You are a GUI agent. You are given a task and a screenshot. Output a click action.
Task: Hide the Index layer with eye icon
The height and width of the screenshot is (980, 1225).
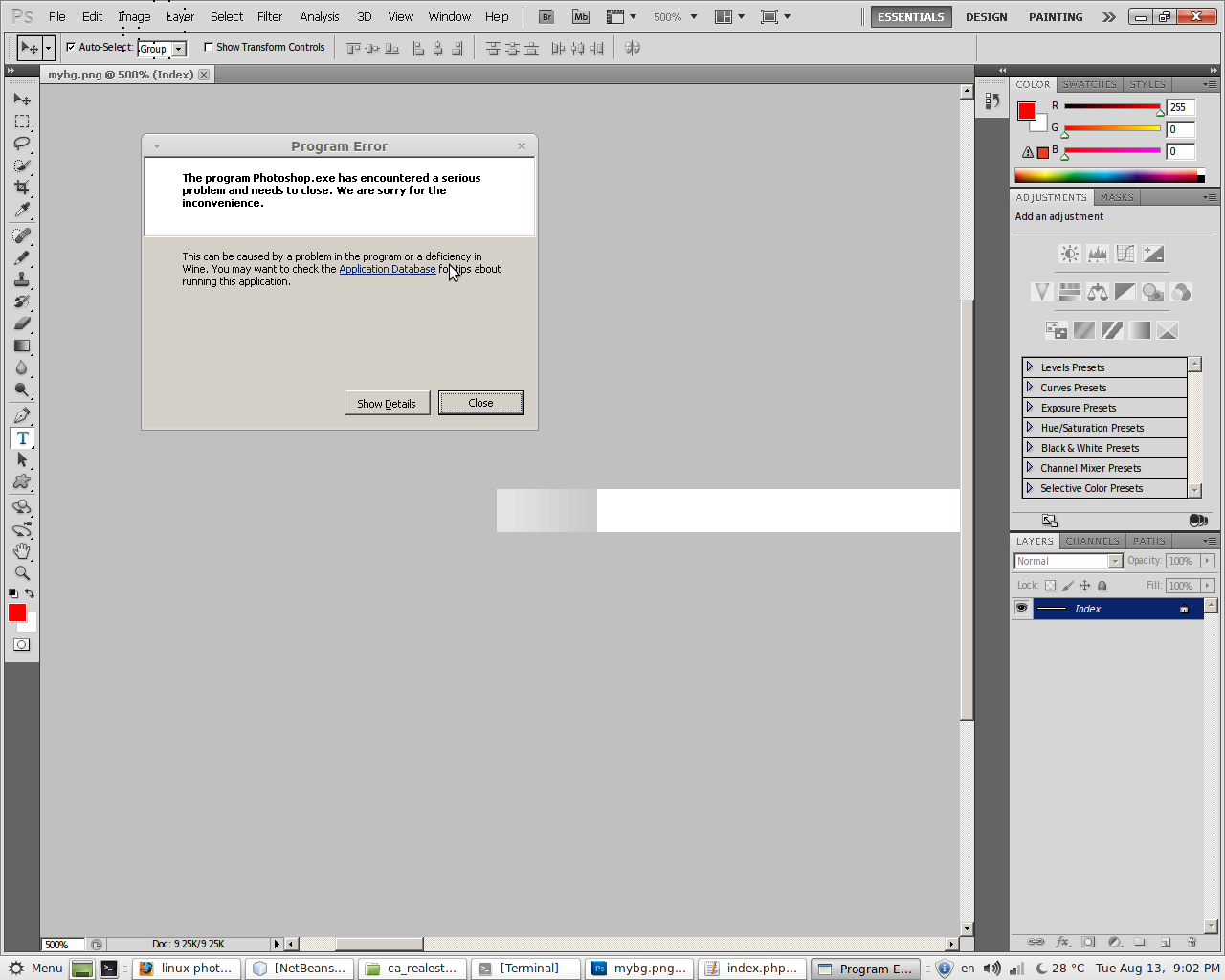1022,609
